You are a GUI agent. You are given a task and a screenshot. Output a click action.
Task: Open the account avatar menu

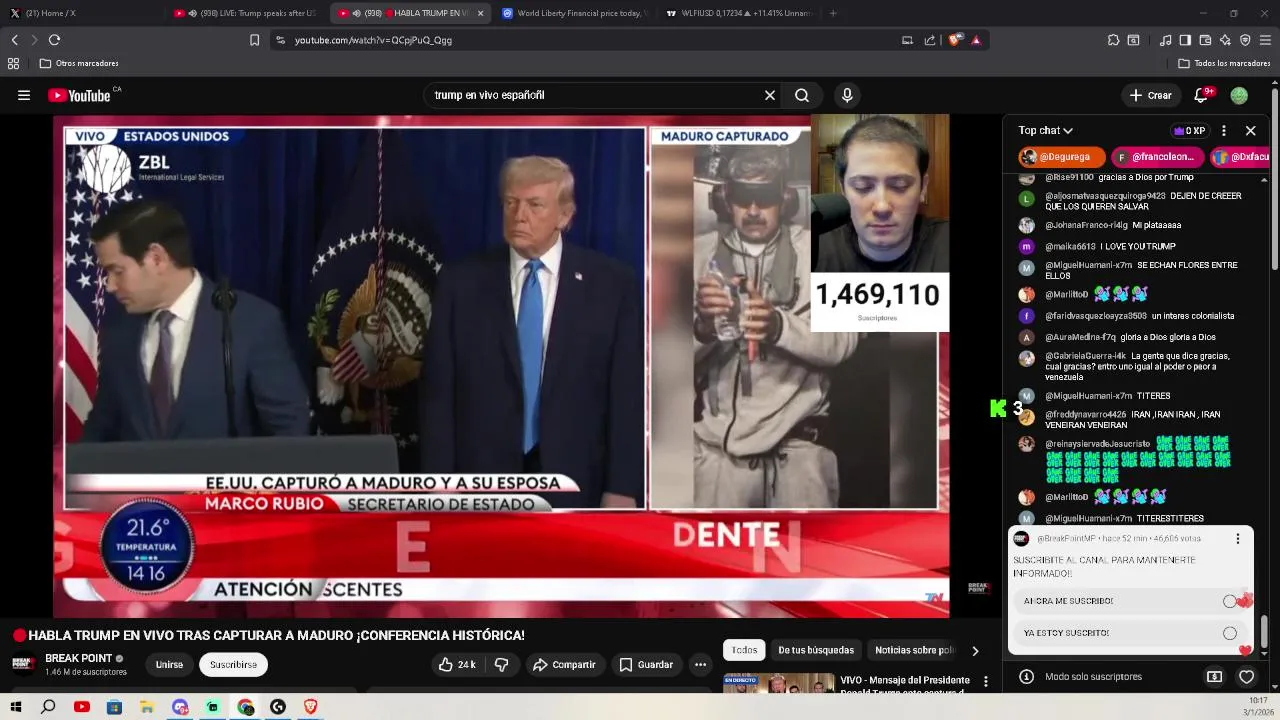[1239, 95]
